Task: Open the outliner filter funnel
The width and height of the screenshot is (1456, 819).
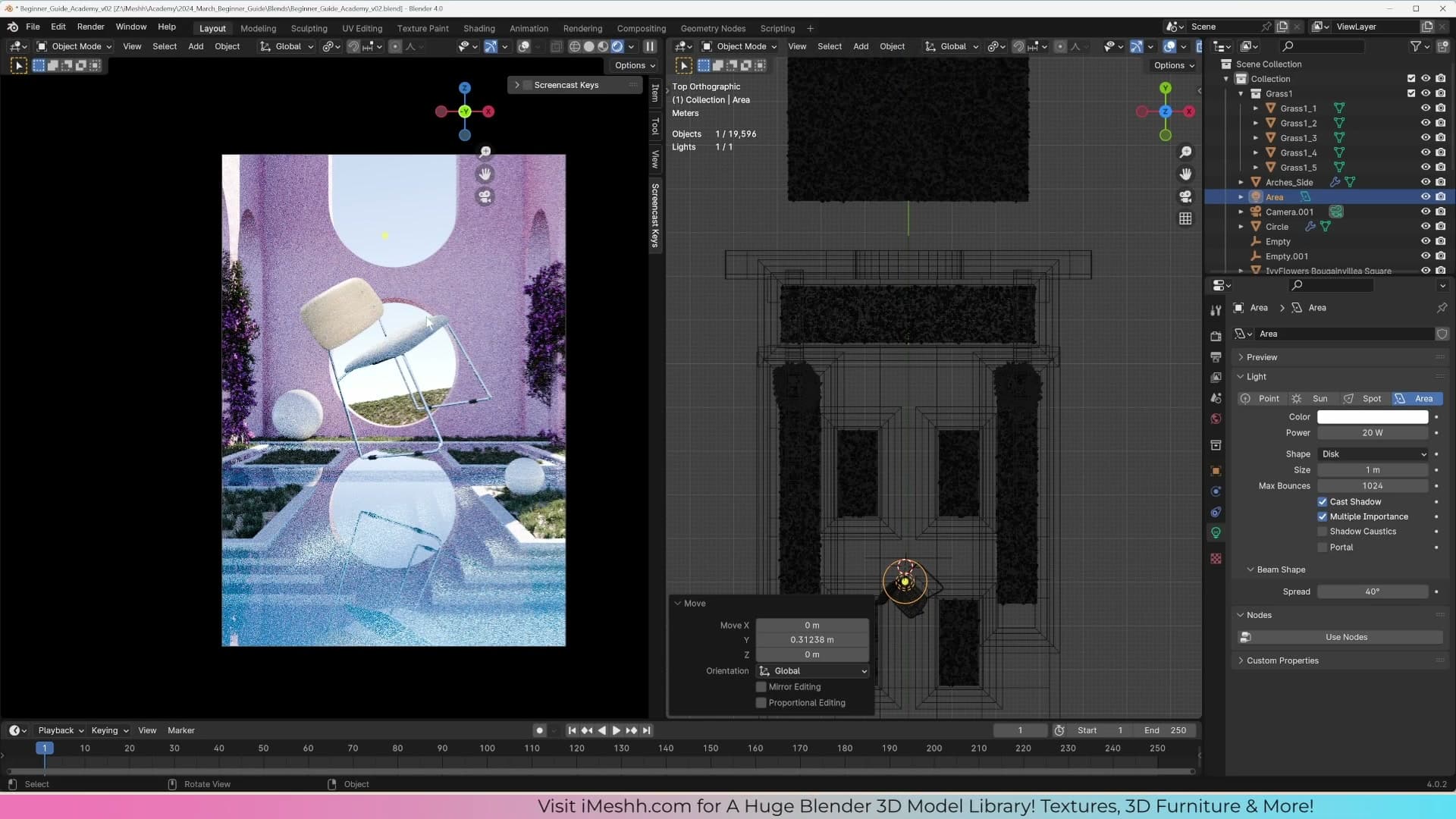Action: coord(1415,46)
